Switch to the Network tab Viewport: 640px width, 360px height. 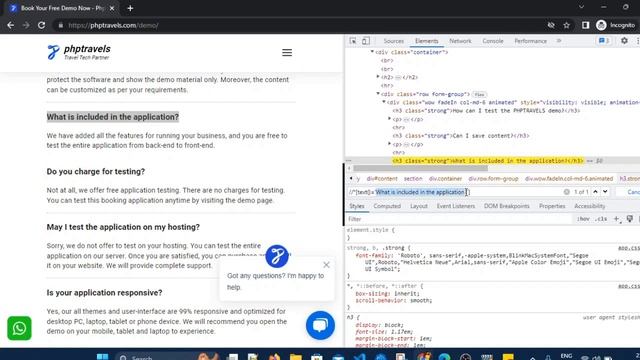click(x=460, y=41)
